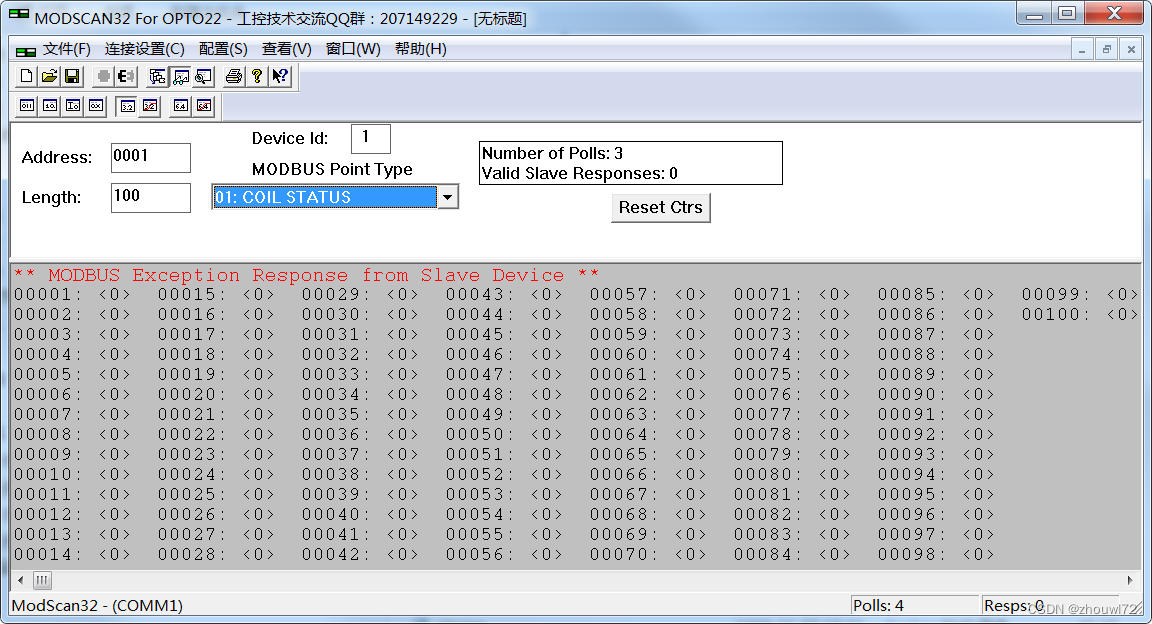Click the Device Id input field

tap(371, 138)
